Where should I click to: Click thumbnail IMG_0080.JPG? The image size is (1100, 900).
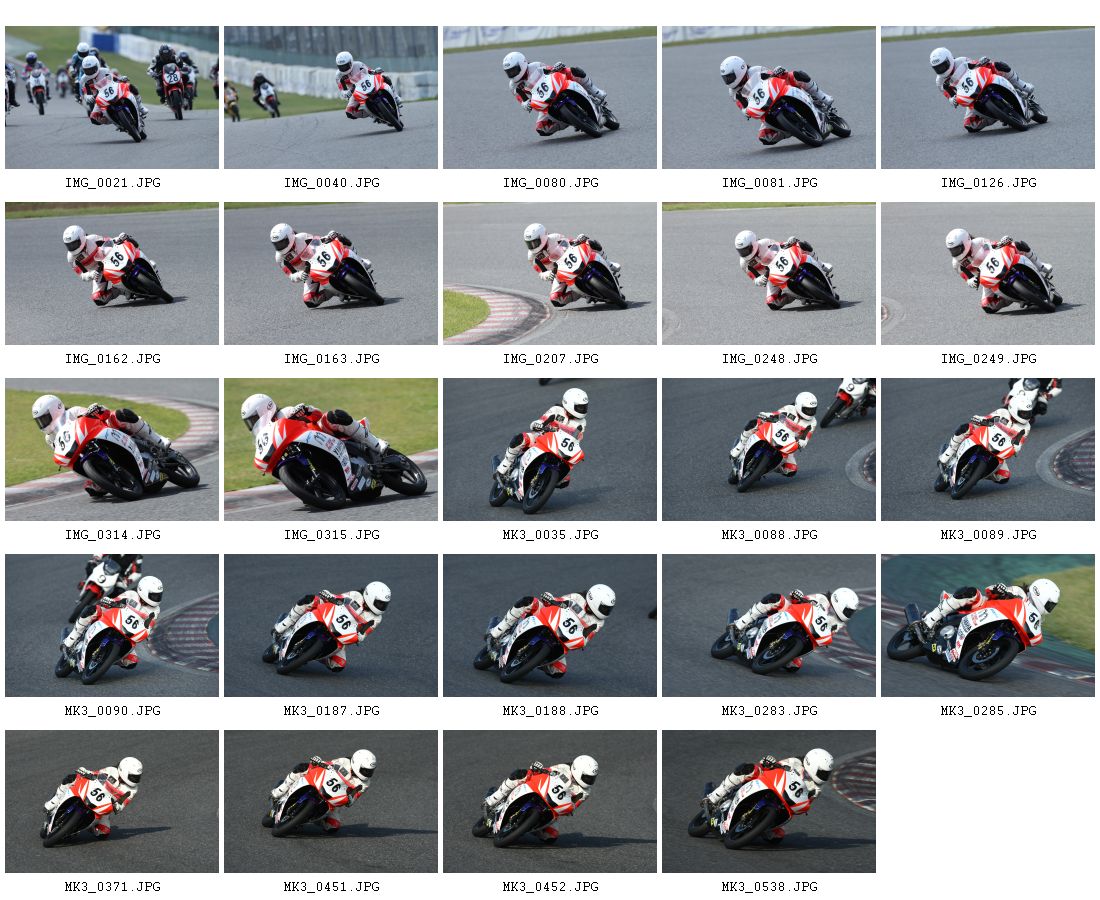click(x=550, y=98)
